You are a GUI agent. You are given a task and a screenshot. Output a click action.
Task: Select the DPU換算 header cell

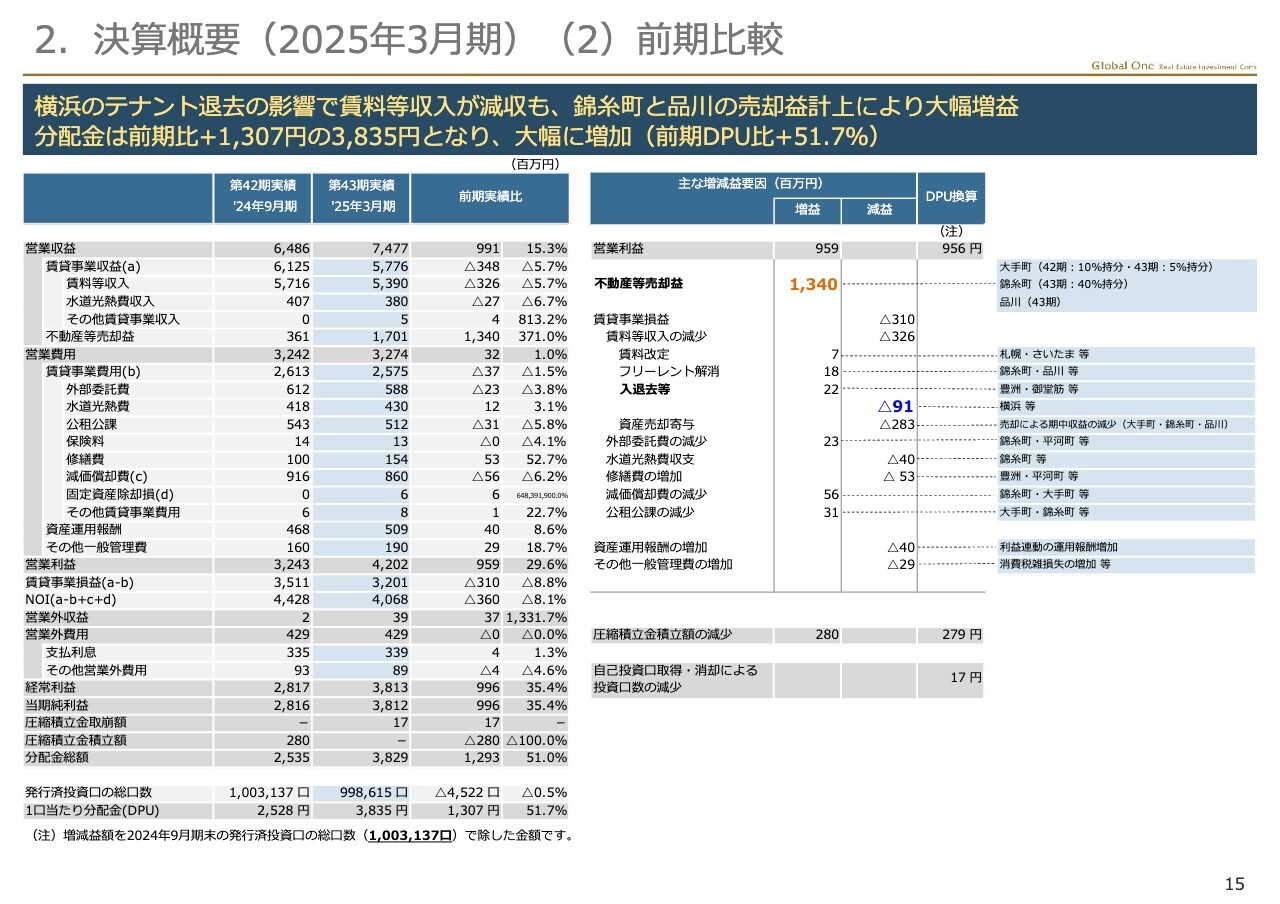pyautogui.click(x=950, y=197)
